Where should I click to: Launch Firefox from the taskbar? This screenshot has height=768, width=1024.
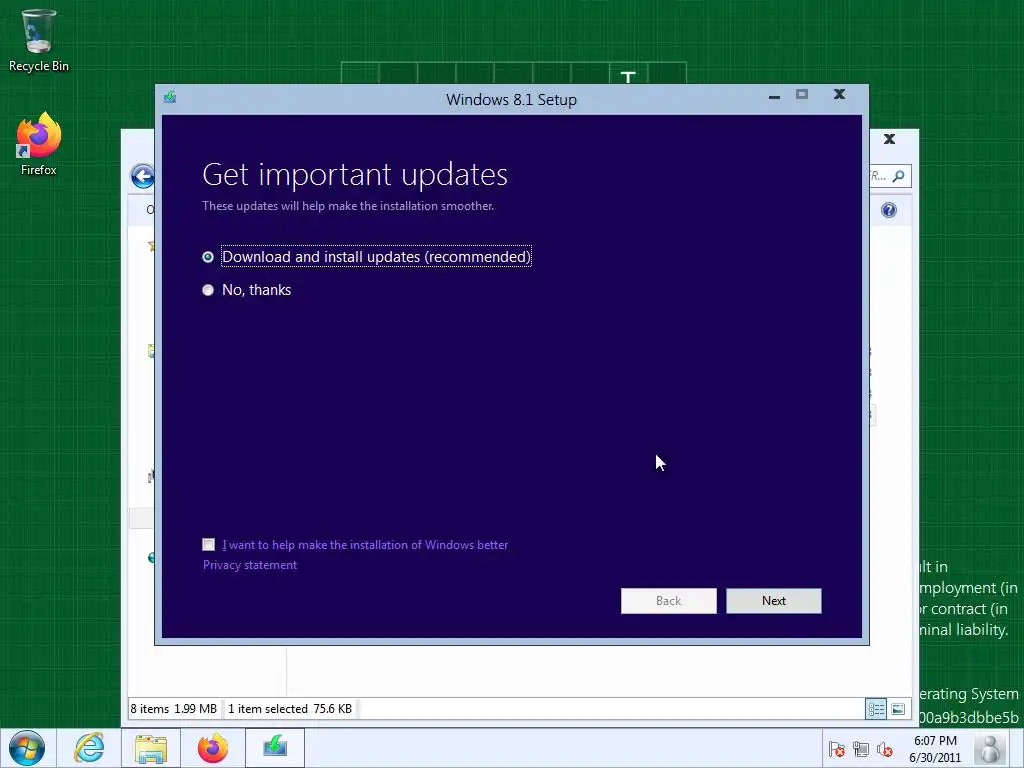(x=213, y=748)
